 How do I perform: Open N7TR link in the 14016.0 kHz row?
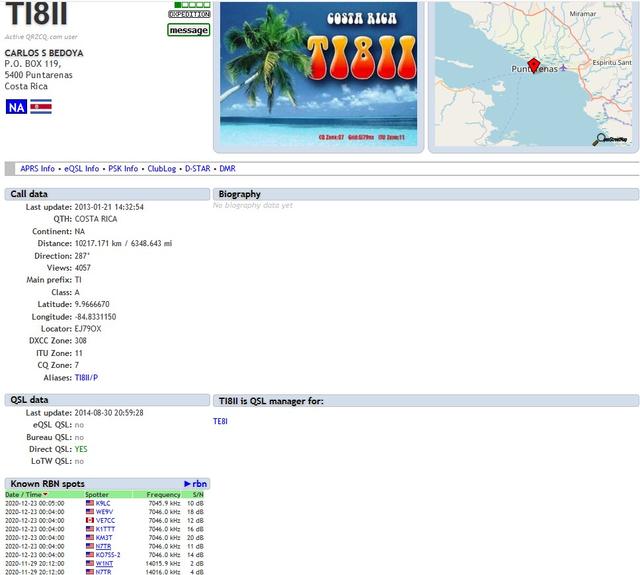coord(103,572)
